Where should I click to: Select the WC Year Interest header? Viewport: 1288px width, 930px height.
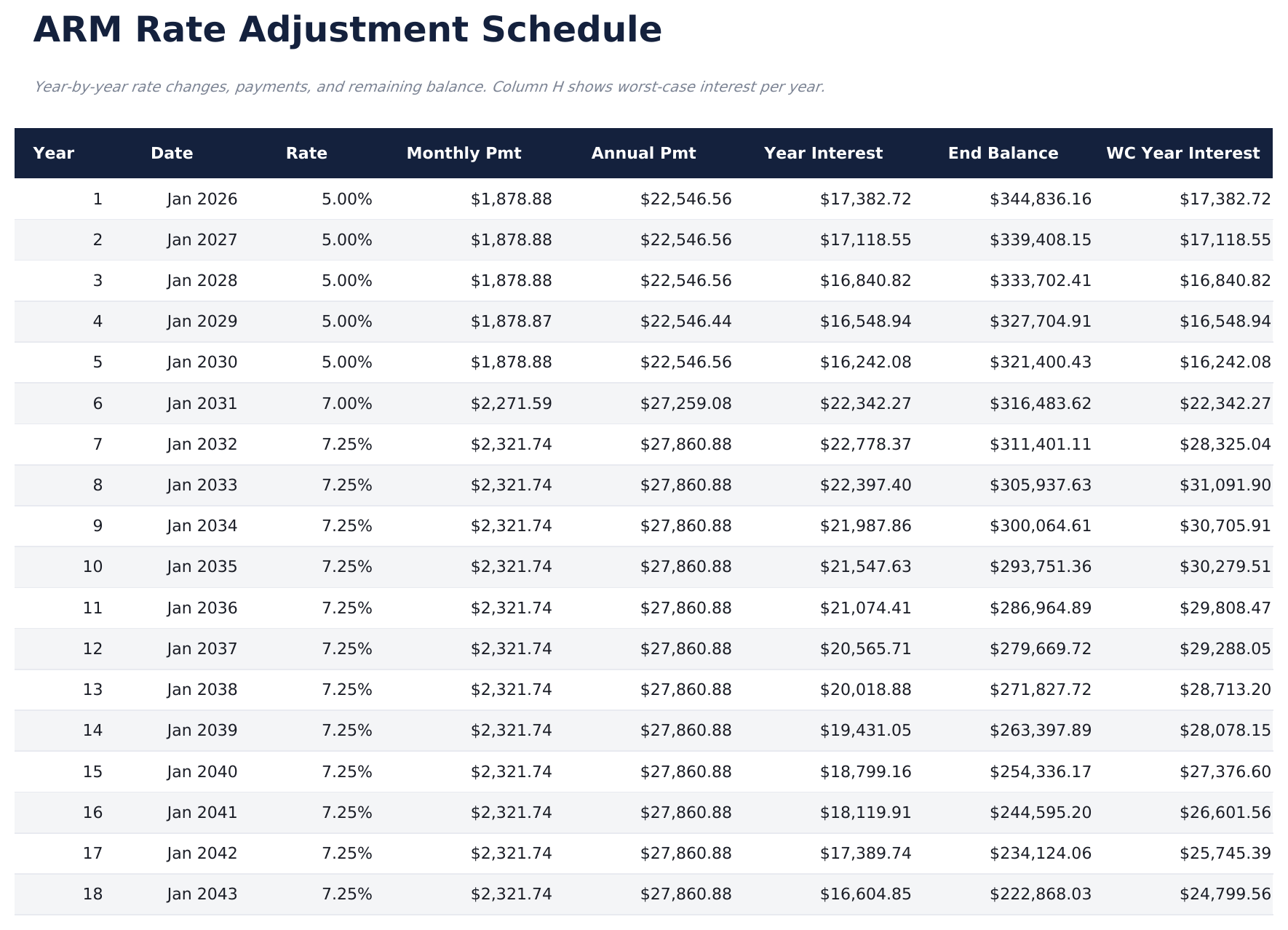coord(1182,154)
